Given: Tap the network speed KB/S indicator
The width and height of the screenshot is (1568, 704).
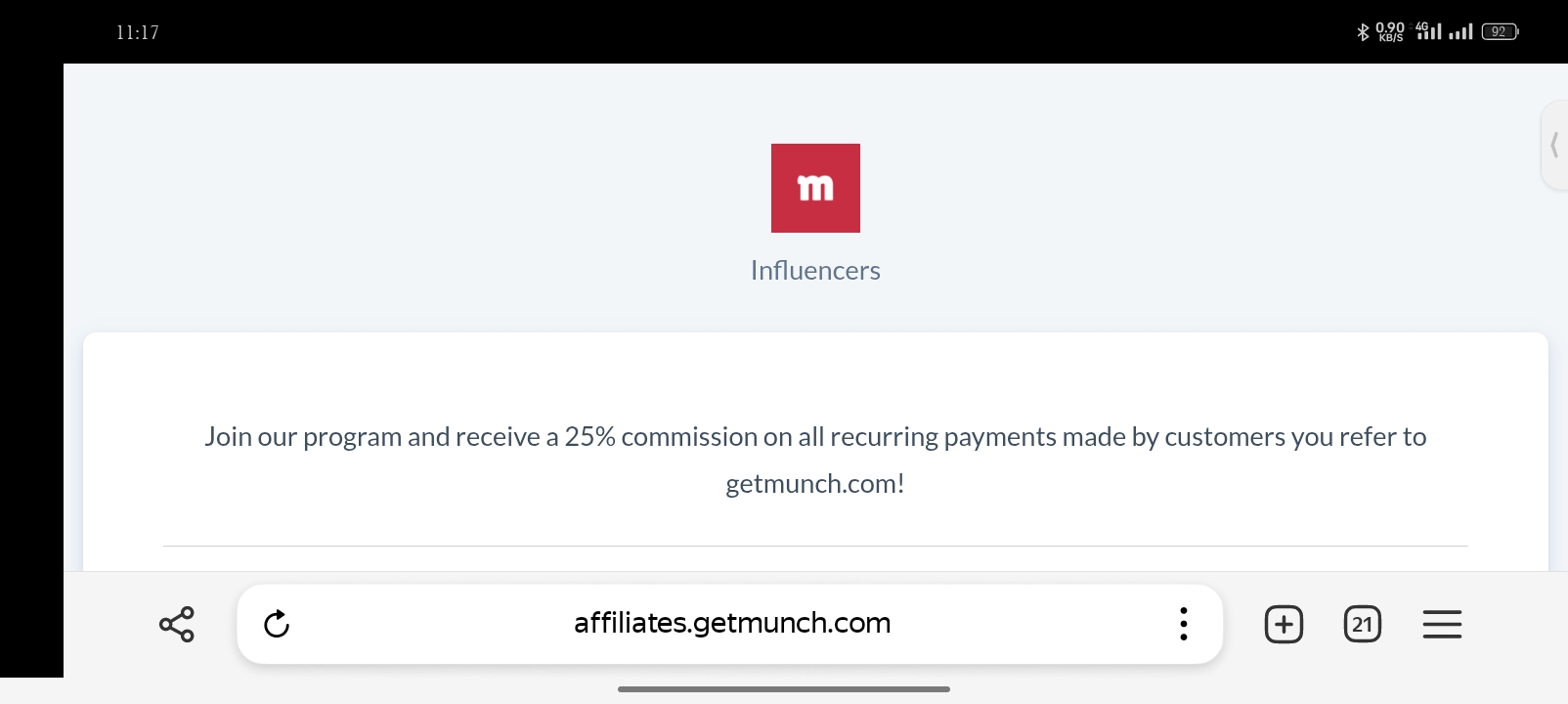Looking at the screenshot, I should pos(1390,32).
